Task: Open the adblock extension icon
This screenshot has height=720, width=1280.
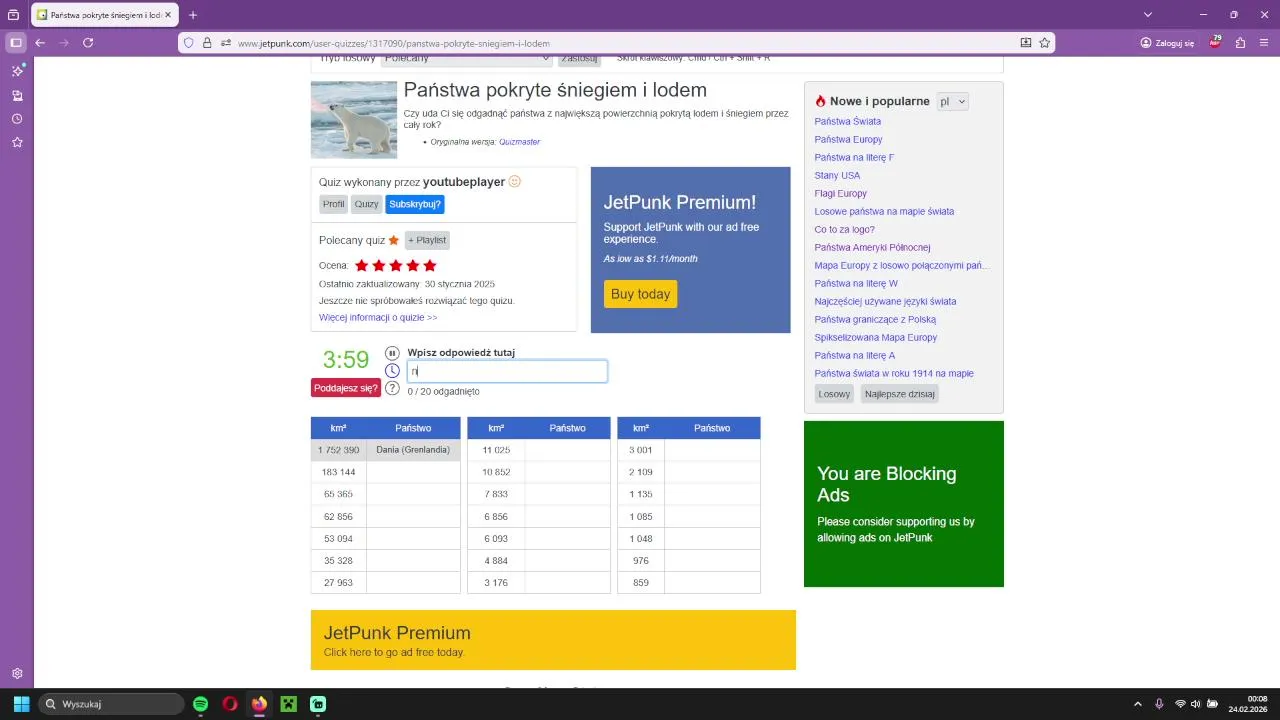Action: pos(1215,42)
